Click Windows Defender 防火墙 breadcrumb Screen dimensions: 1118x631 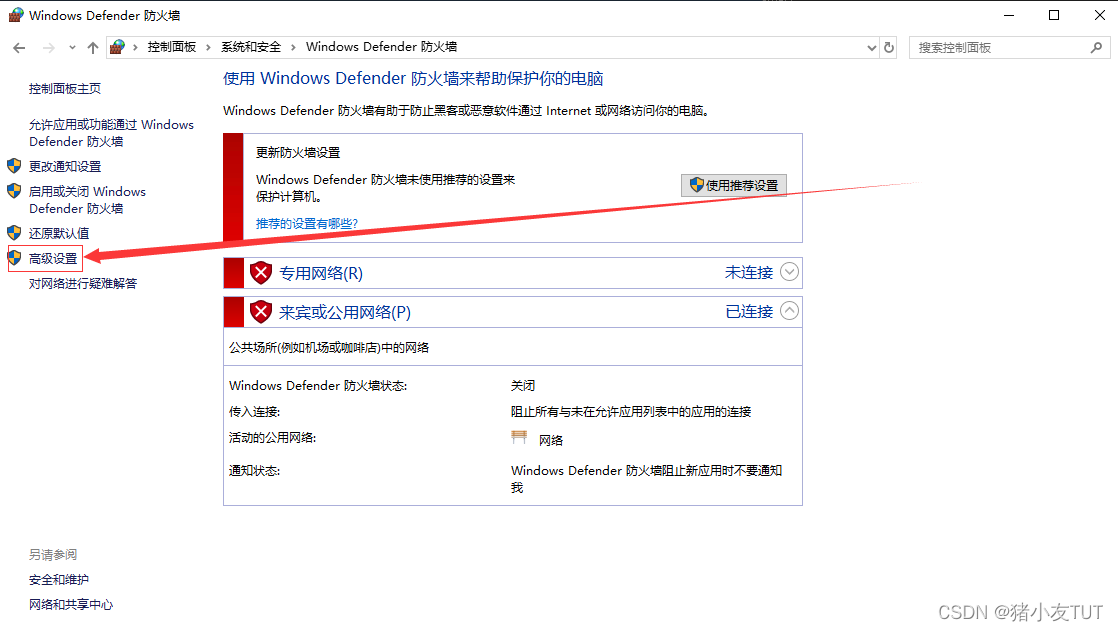[381, 47]
